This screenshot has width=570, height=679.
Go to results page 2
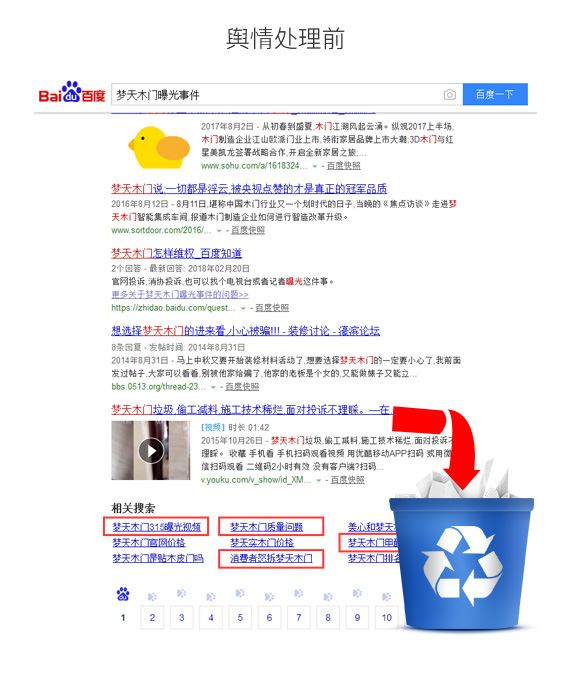152,618
